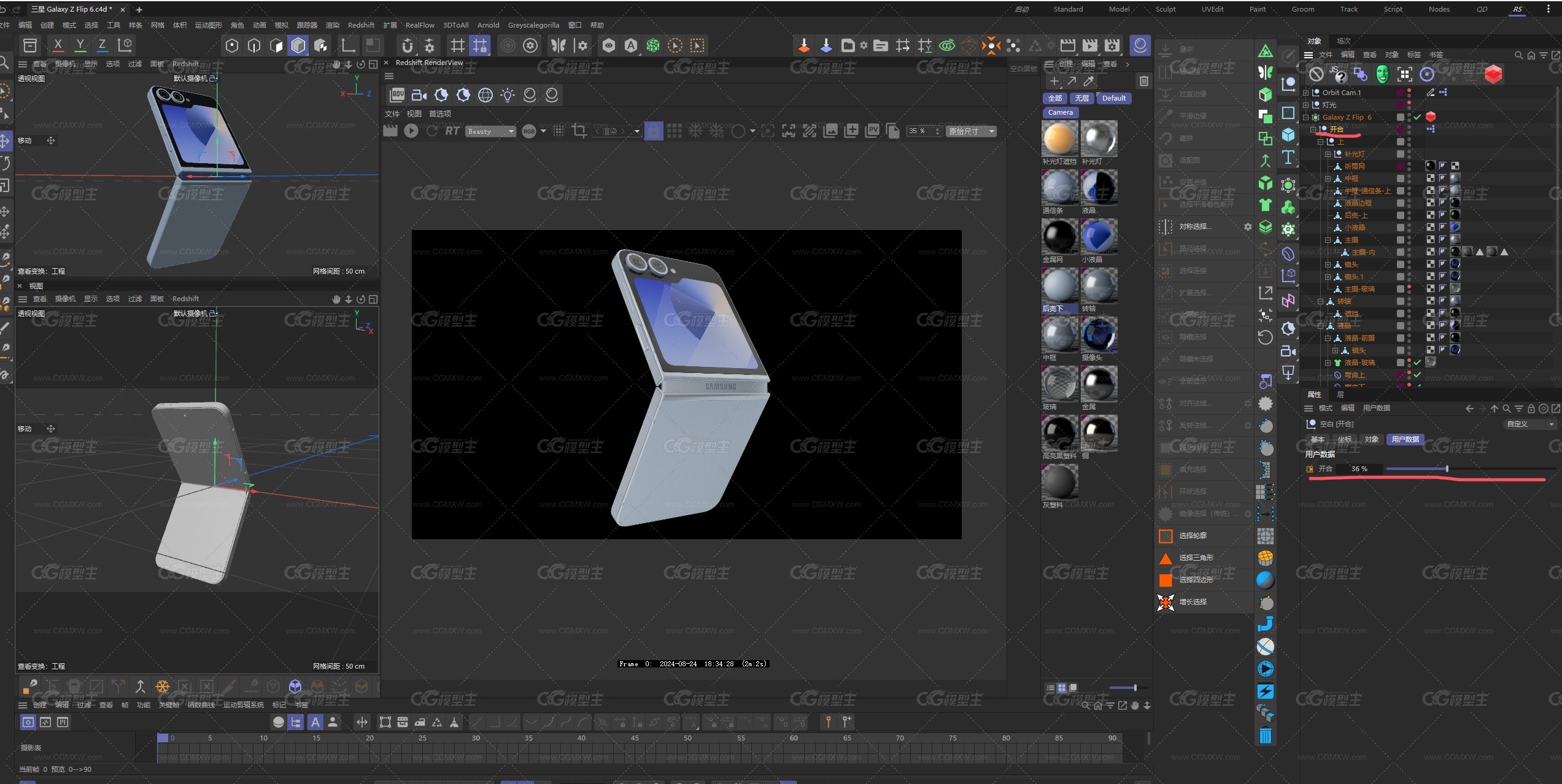Screen dimensions: 1562x784
Task: Click the text T tool icon
Action: tap(1288, 157)
